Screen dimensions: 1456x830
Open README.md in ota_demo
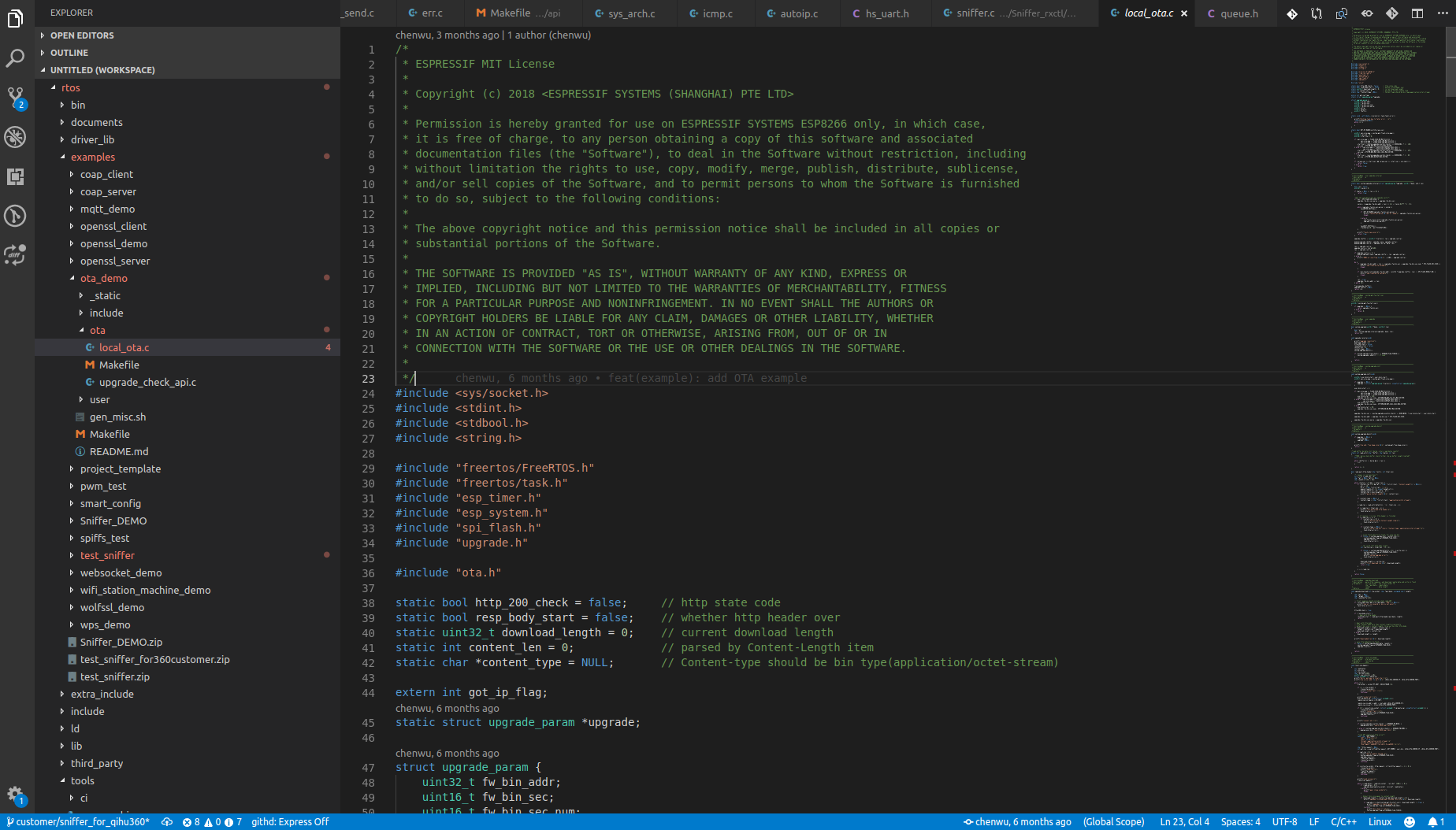(x=188, y=451)
